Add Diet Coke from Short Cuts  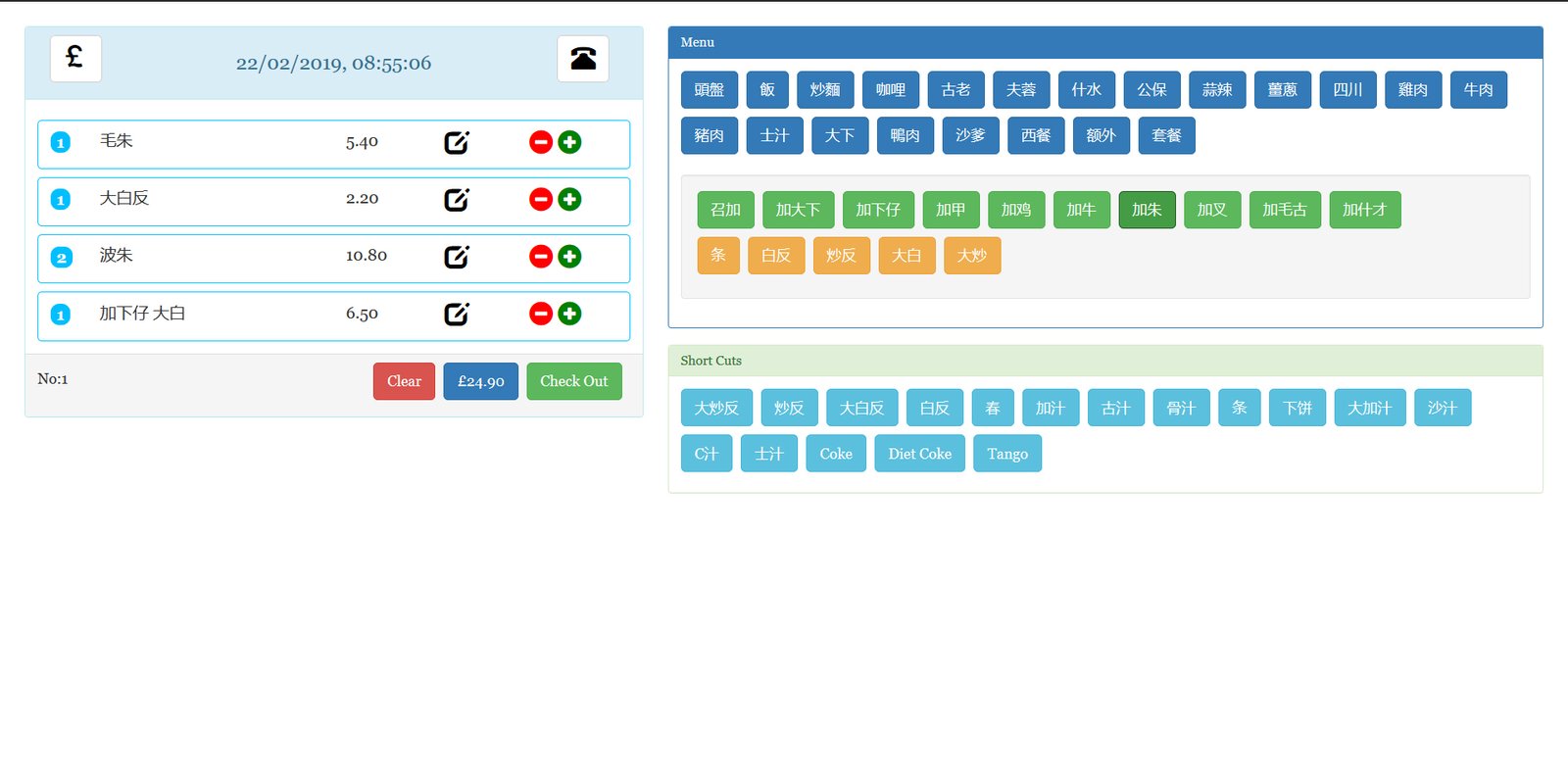(919, 454)
